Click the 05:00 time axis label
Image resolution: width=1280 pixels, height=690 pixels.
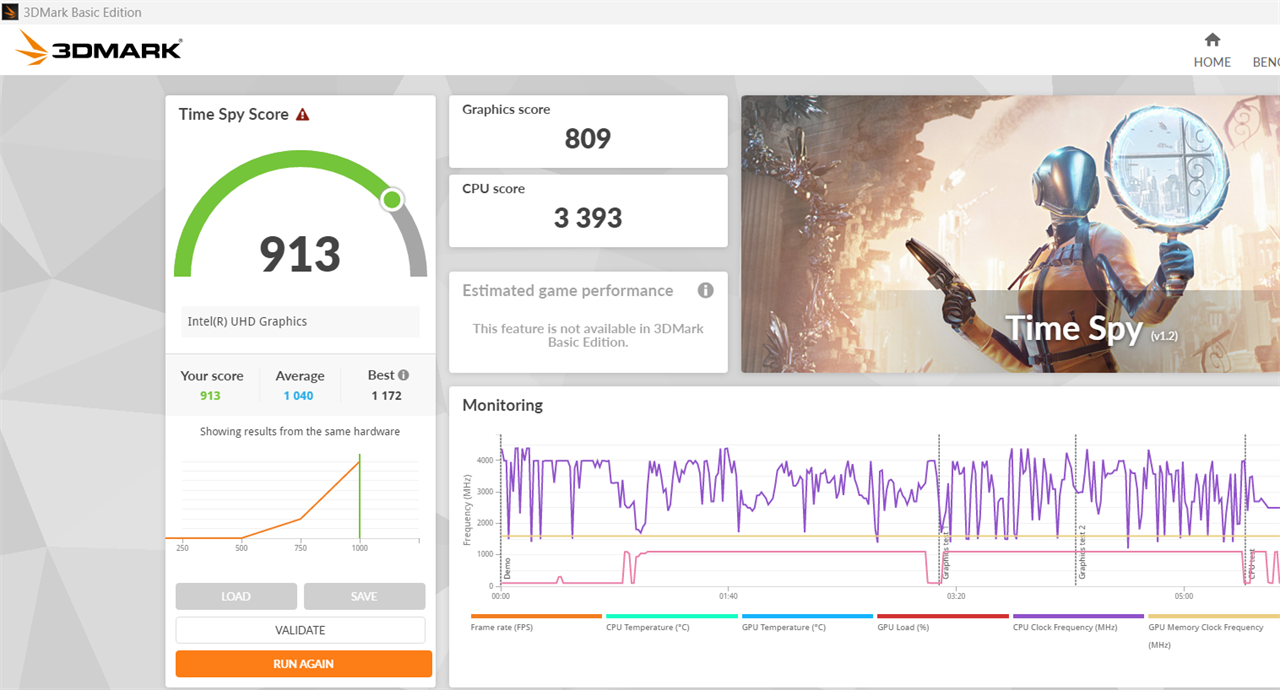coord(1183,596)
